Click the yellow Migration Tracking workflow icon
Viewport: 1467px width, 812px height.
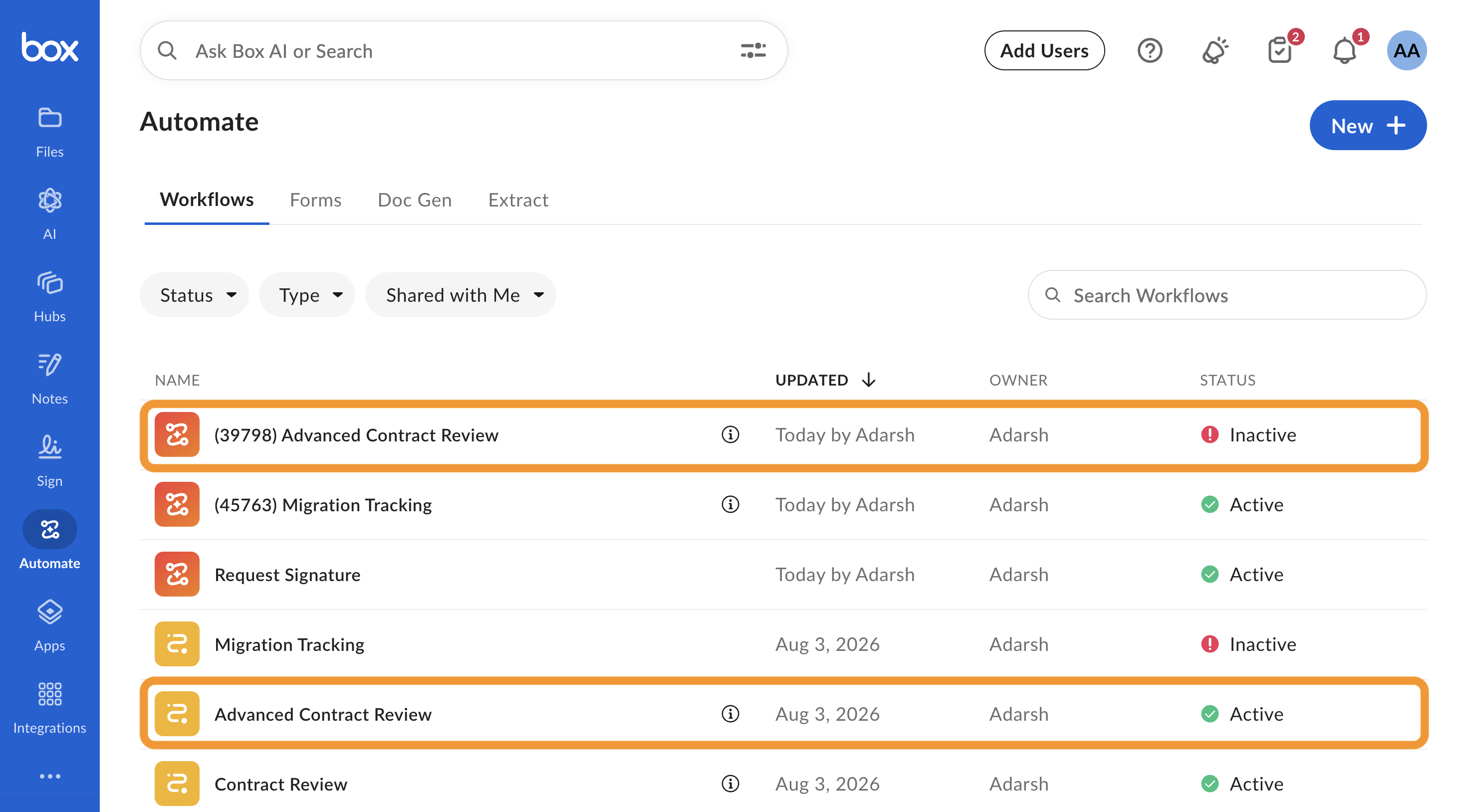[177, 644]
